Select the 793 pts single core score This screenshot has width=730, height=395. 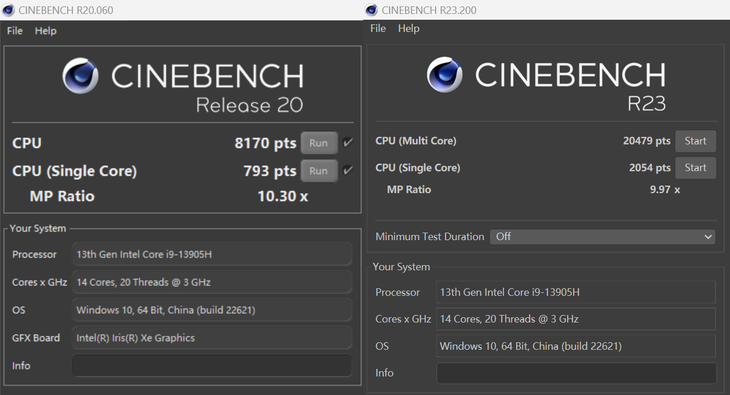pyautogui.click(x=270, y=171)
